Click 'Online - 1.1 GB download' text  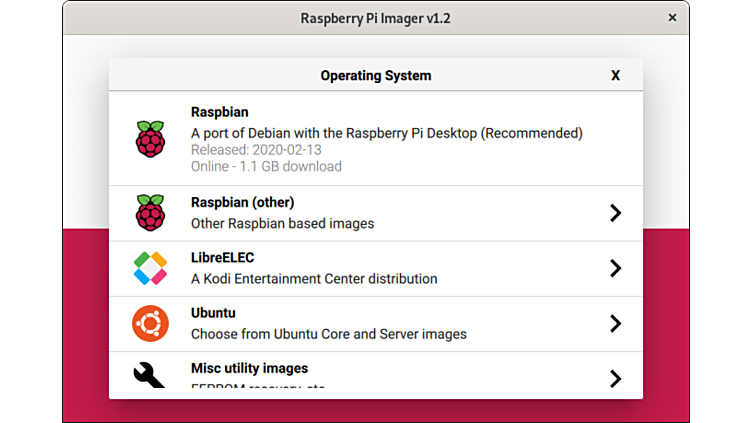point(266,166)
